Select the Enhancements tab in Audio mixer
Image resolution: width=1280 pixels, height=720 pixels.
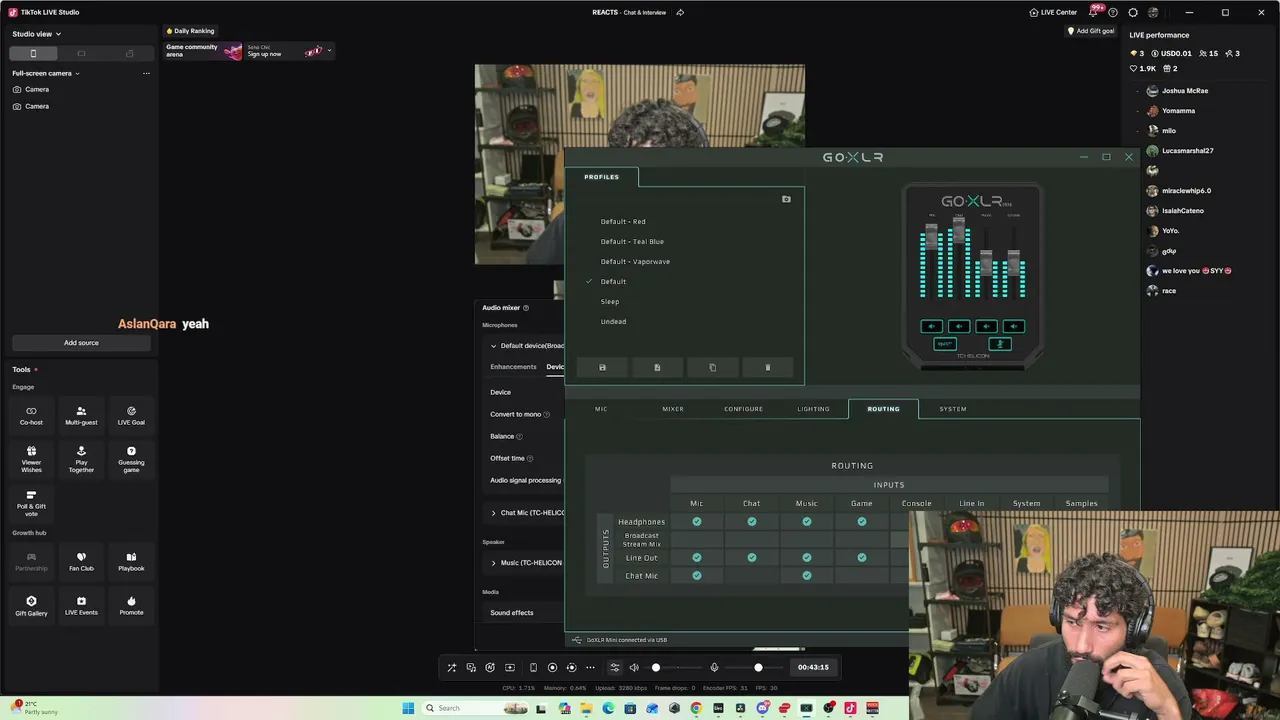point(513,367)
